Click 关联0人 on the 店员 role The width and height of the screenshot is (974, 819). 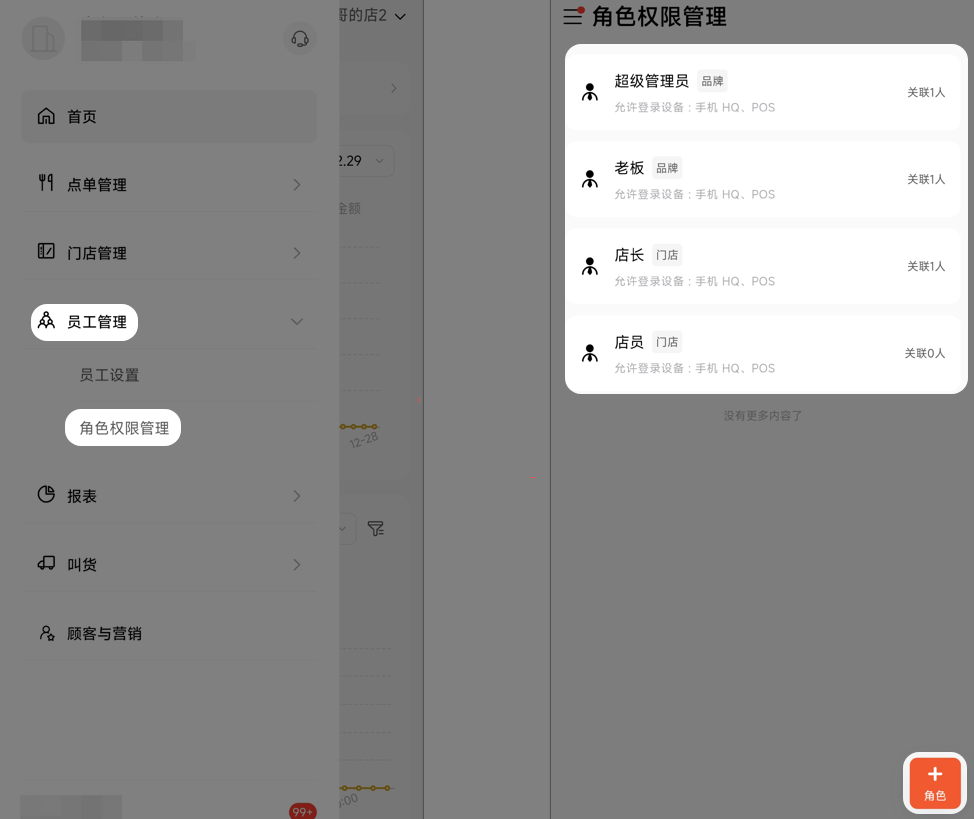[924, 353]
